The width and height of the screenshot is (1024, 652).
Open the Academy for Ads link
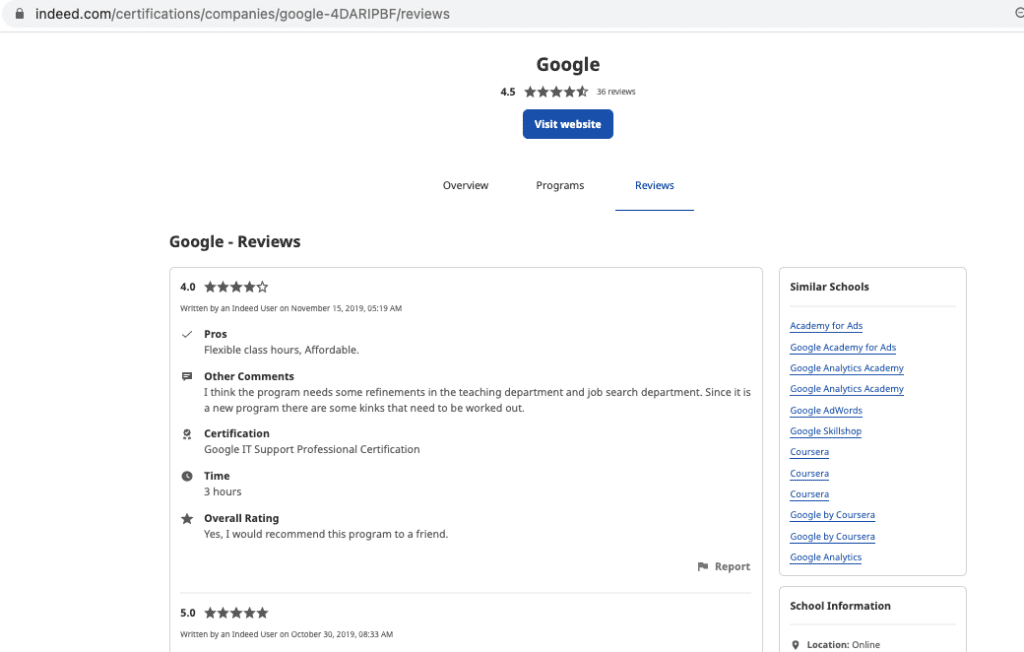[826, 325]
